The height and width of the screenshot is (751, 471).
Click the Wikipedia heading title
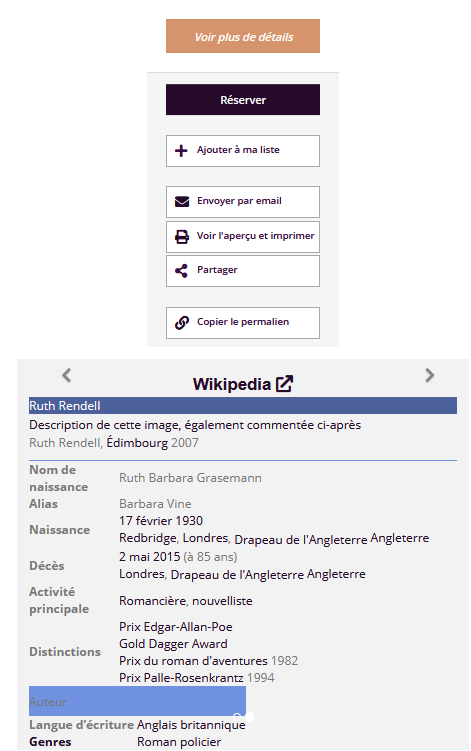click(x=232, y=384)
